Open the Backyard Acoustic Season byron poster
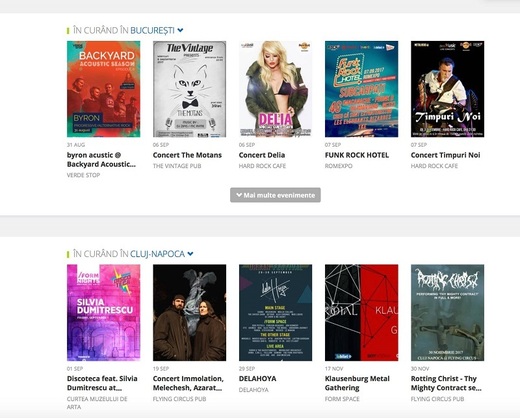 point(104,89)
